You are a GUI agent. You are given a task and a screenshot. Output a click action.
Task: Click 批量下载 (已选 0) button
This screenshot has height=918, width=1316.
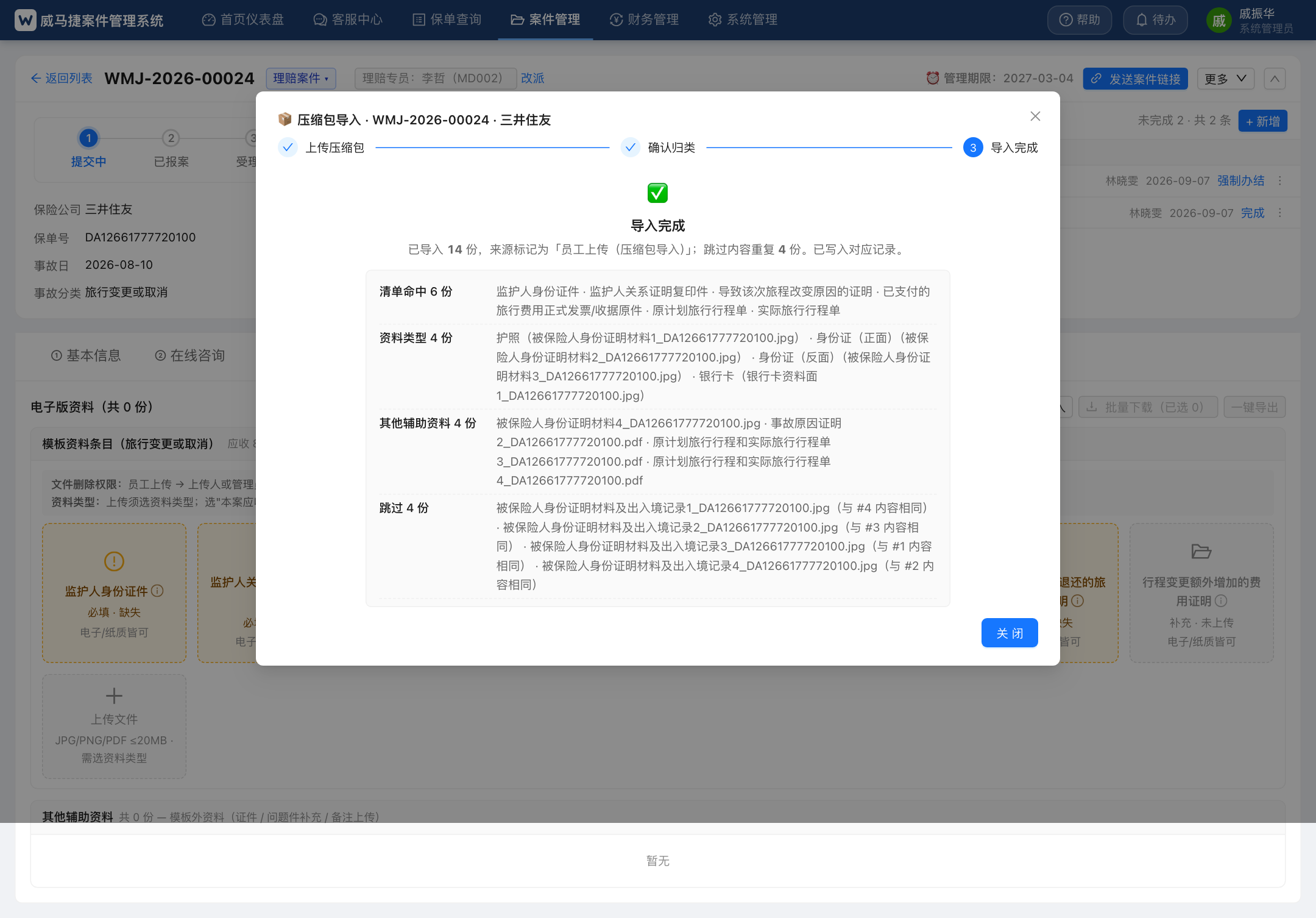point(1148,407)
